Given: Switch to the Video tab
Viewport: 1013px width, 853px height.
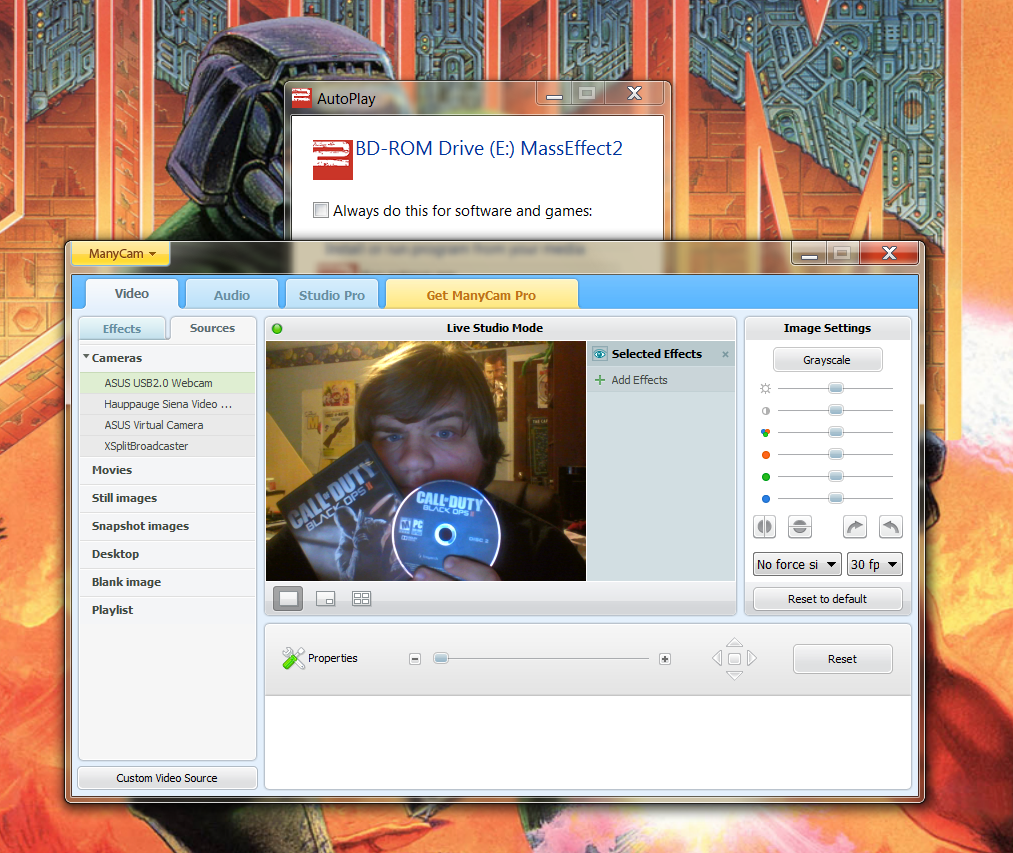Looking at the screenshot, I should pos(132,294).
